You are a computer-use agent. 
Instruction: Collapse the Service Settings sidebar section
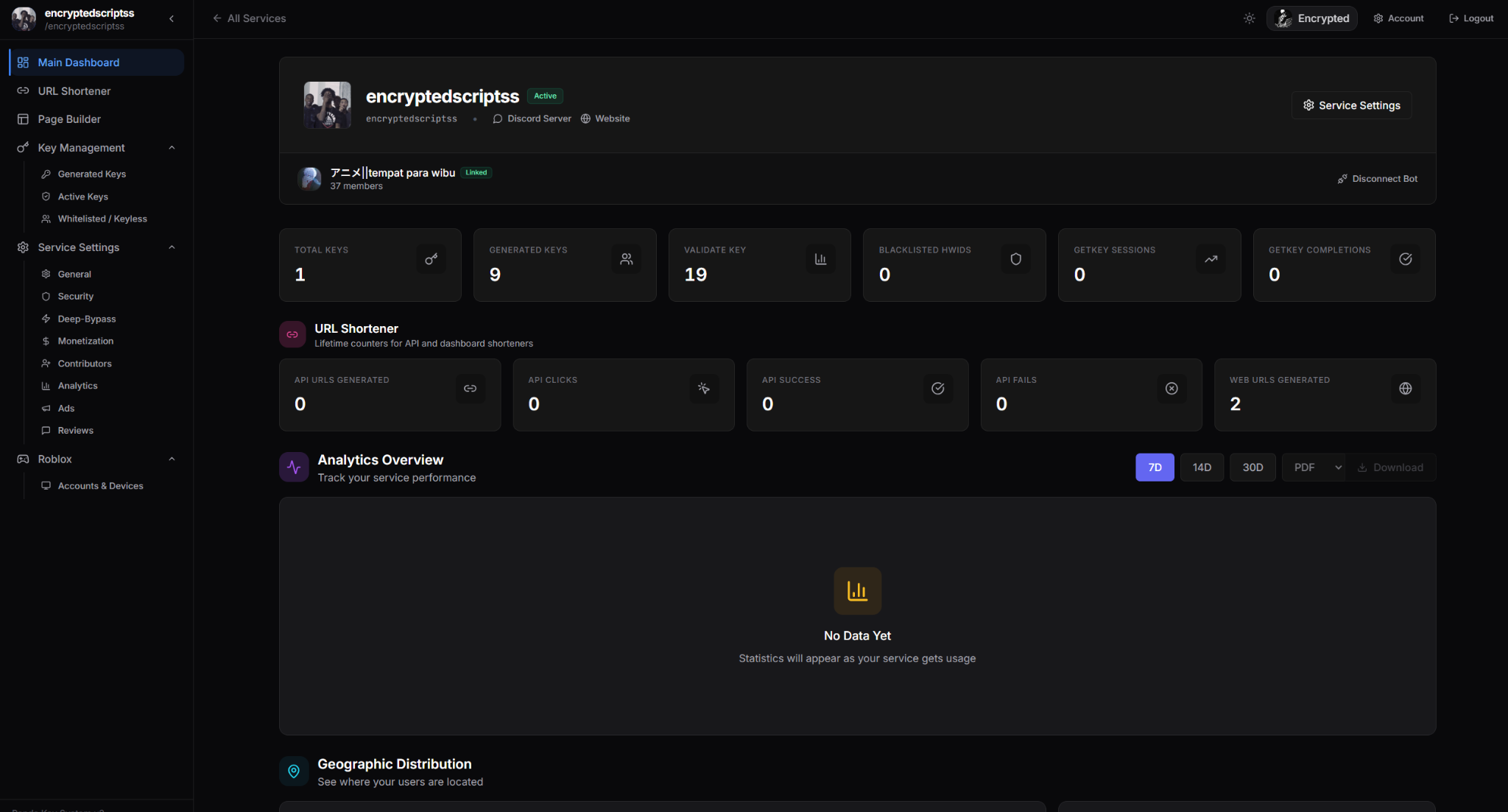(172, 247)
